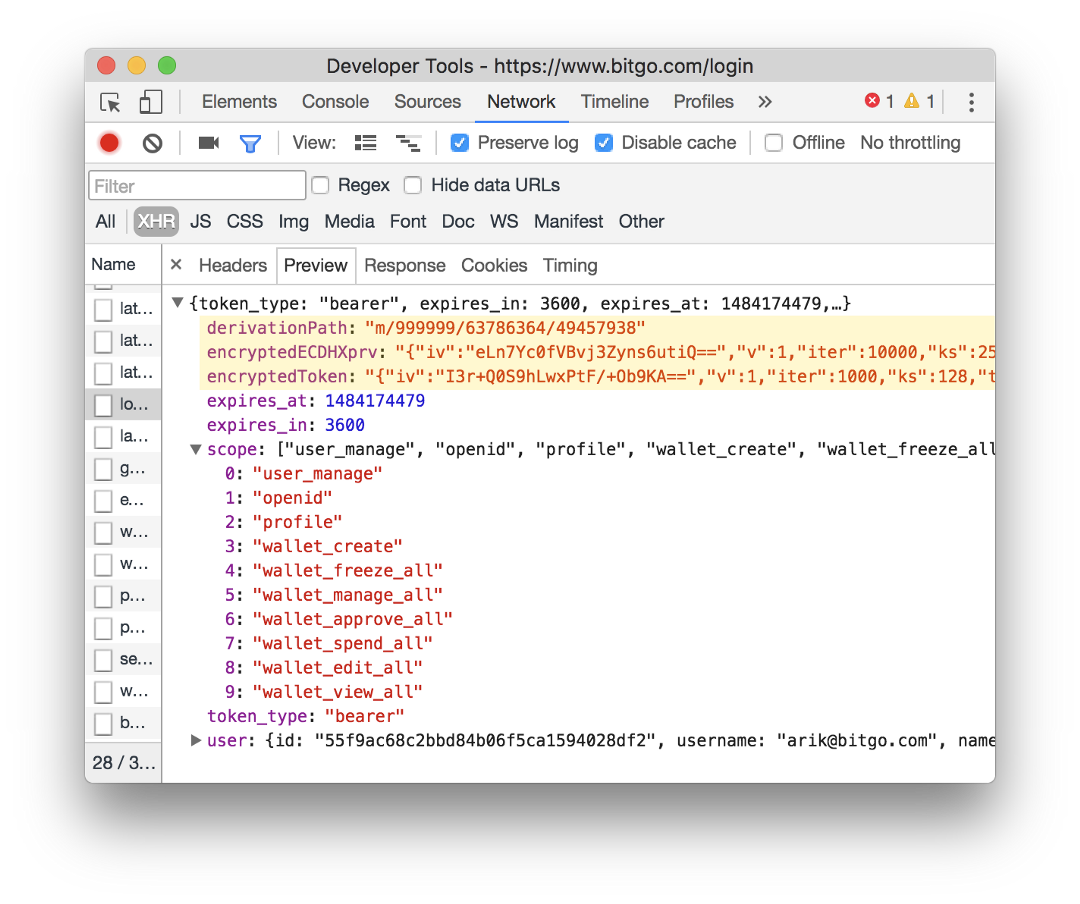
Task: Enable the Offline checkbox
Action: (773, 143)
